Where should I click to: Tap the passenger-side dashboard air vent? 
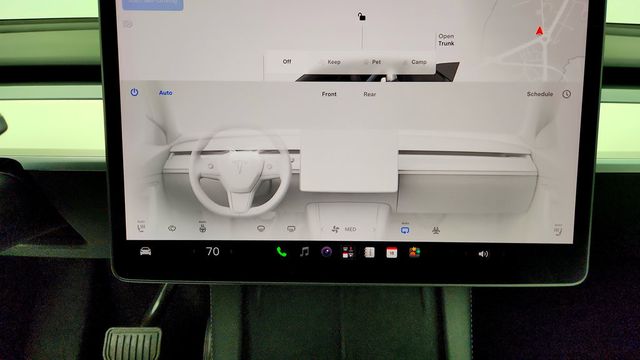click(464, 153)
